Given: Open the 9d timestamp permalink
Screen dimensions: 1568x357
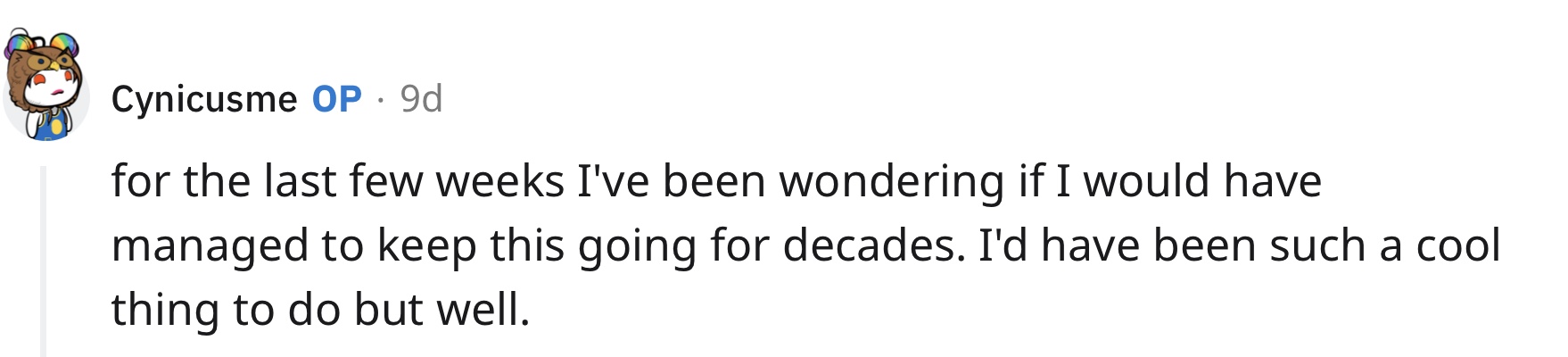Looking at the screenshot, I should coord(421,99).
